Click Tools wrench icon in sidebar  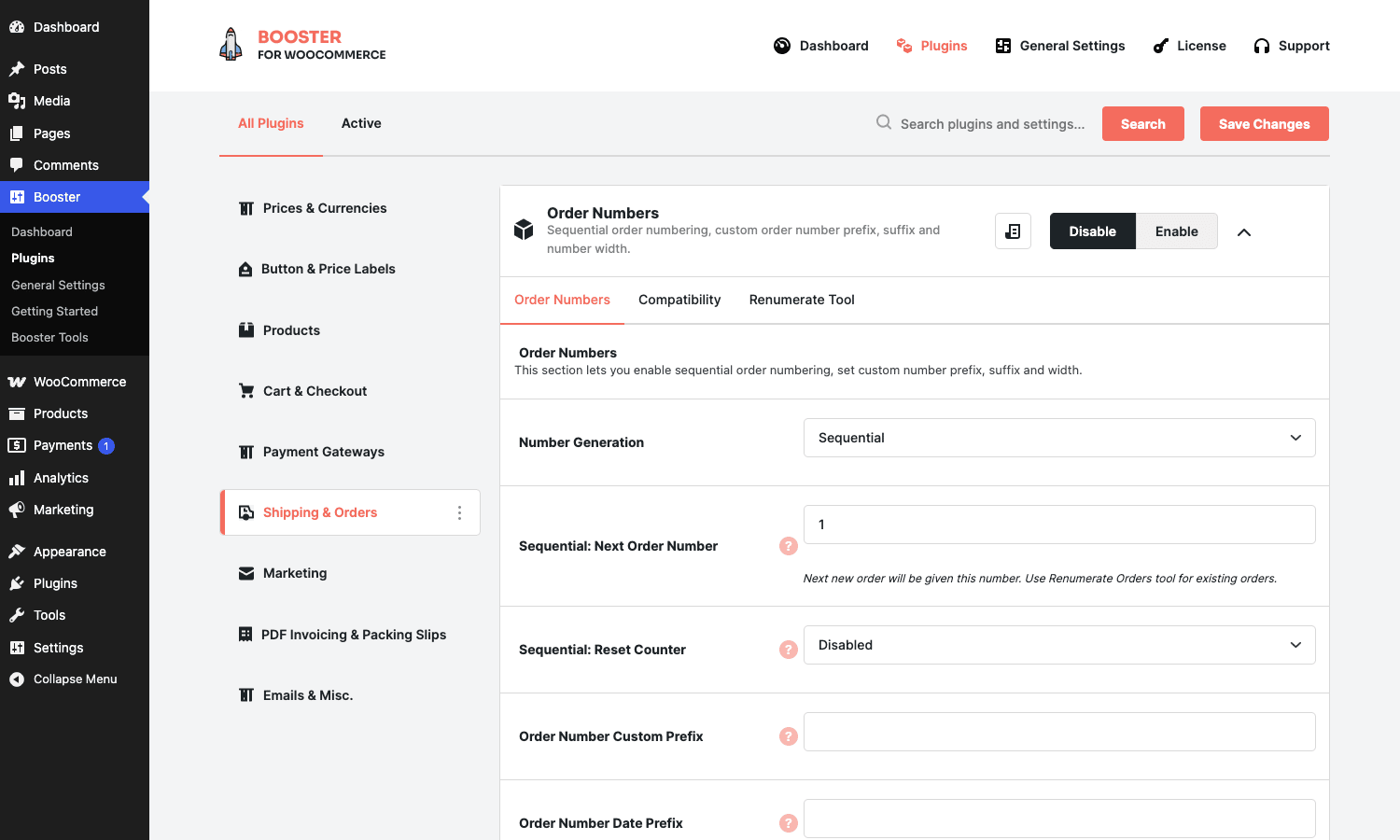pos(17,615)
